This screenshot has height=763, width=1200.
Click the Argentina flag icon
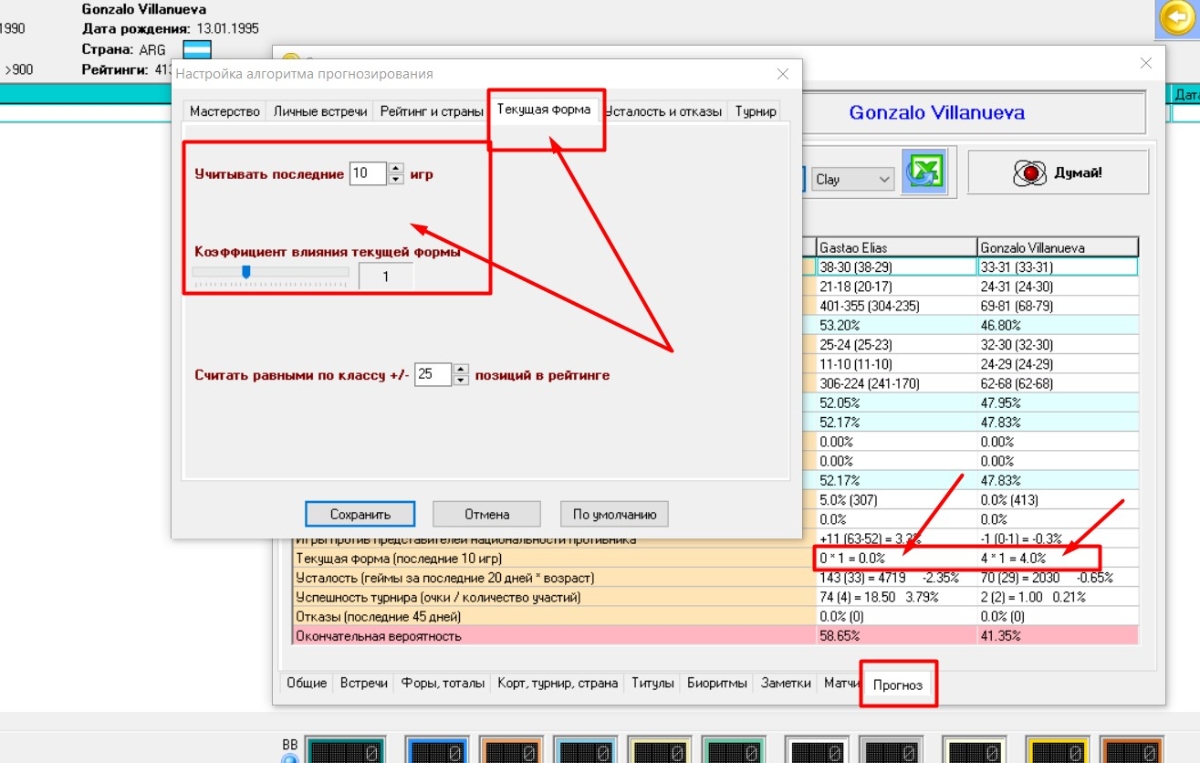coord(197,50)
